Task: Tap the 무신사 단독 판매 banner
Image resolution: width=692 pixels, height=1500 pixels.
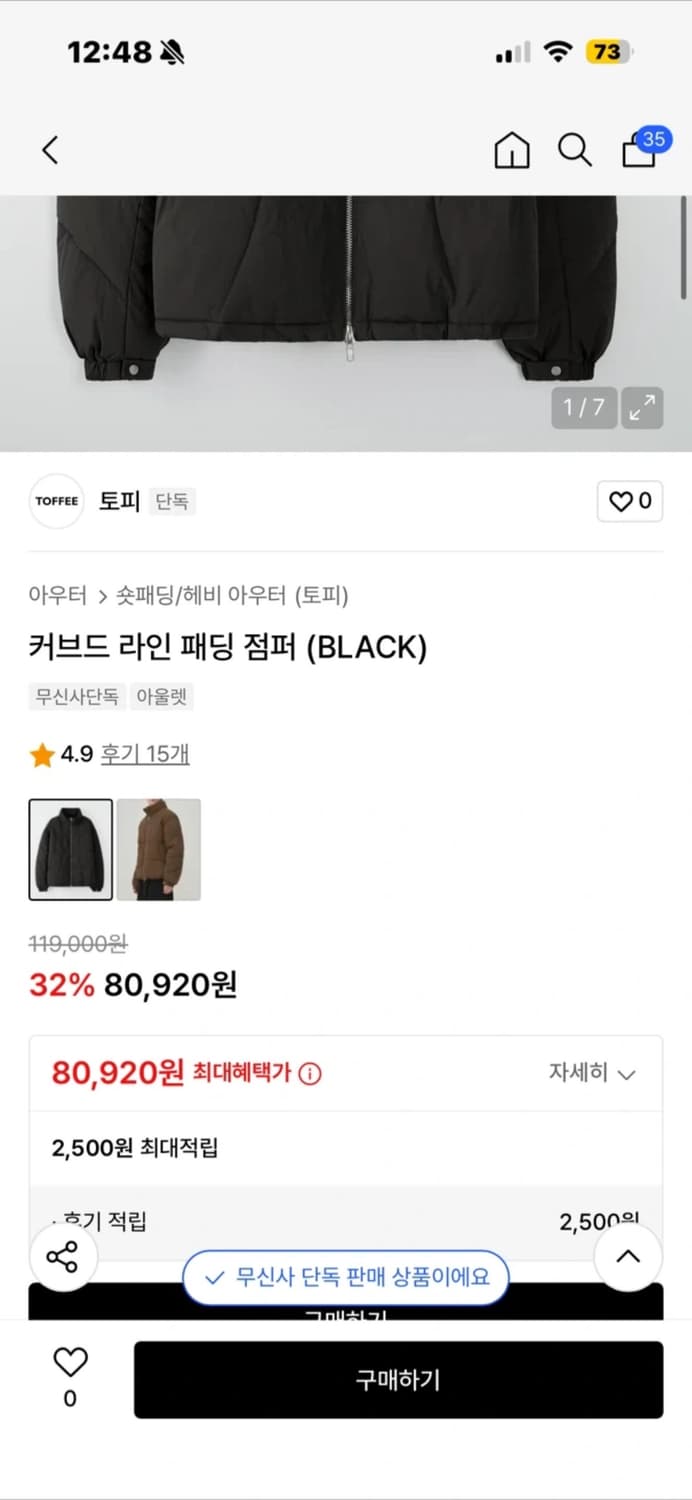Action: [346, 1278]
